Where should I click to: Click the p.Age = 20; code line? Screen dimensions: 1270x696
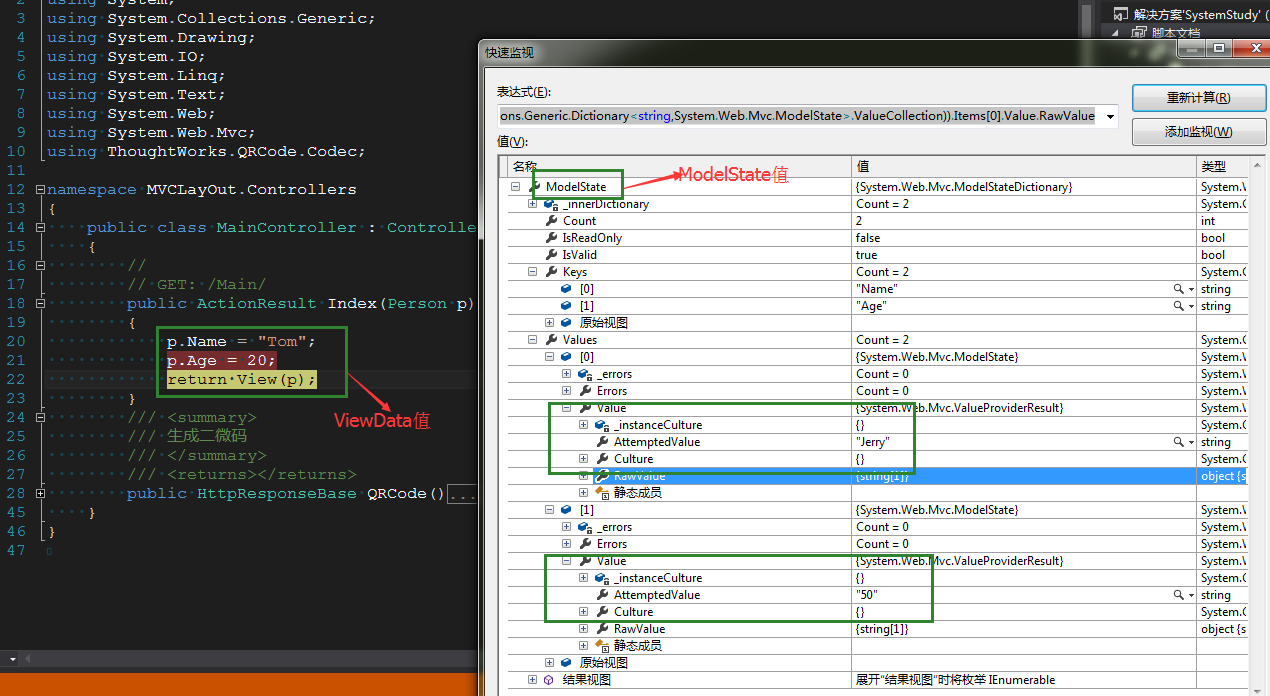pos(221,360)
